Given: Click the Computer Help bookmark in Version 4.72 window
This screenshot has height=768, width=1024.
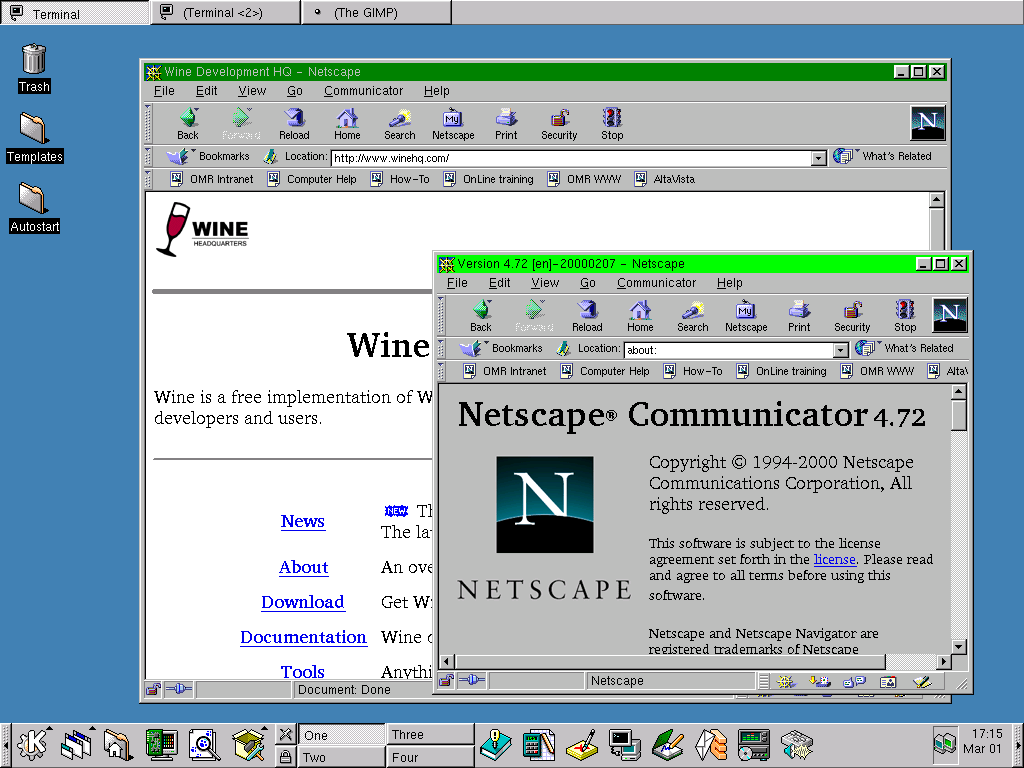Looking at the screenshot, I should pyautogui.click(x=605, y=371).
